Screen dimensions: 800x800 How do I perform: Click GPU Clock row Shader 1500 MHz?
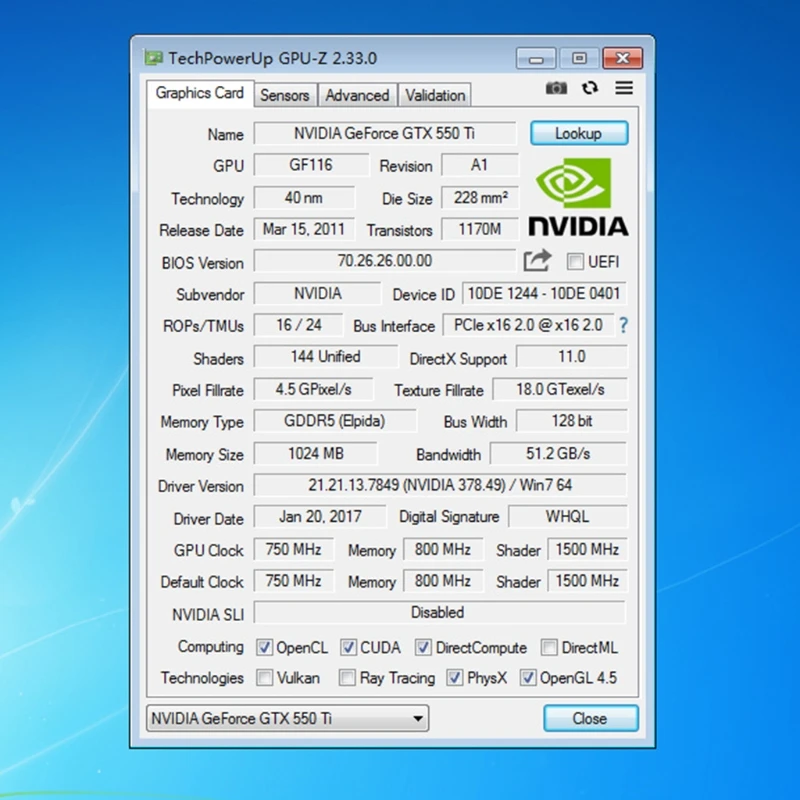(x=587, y=550)
